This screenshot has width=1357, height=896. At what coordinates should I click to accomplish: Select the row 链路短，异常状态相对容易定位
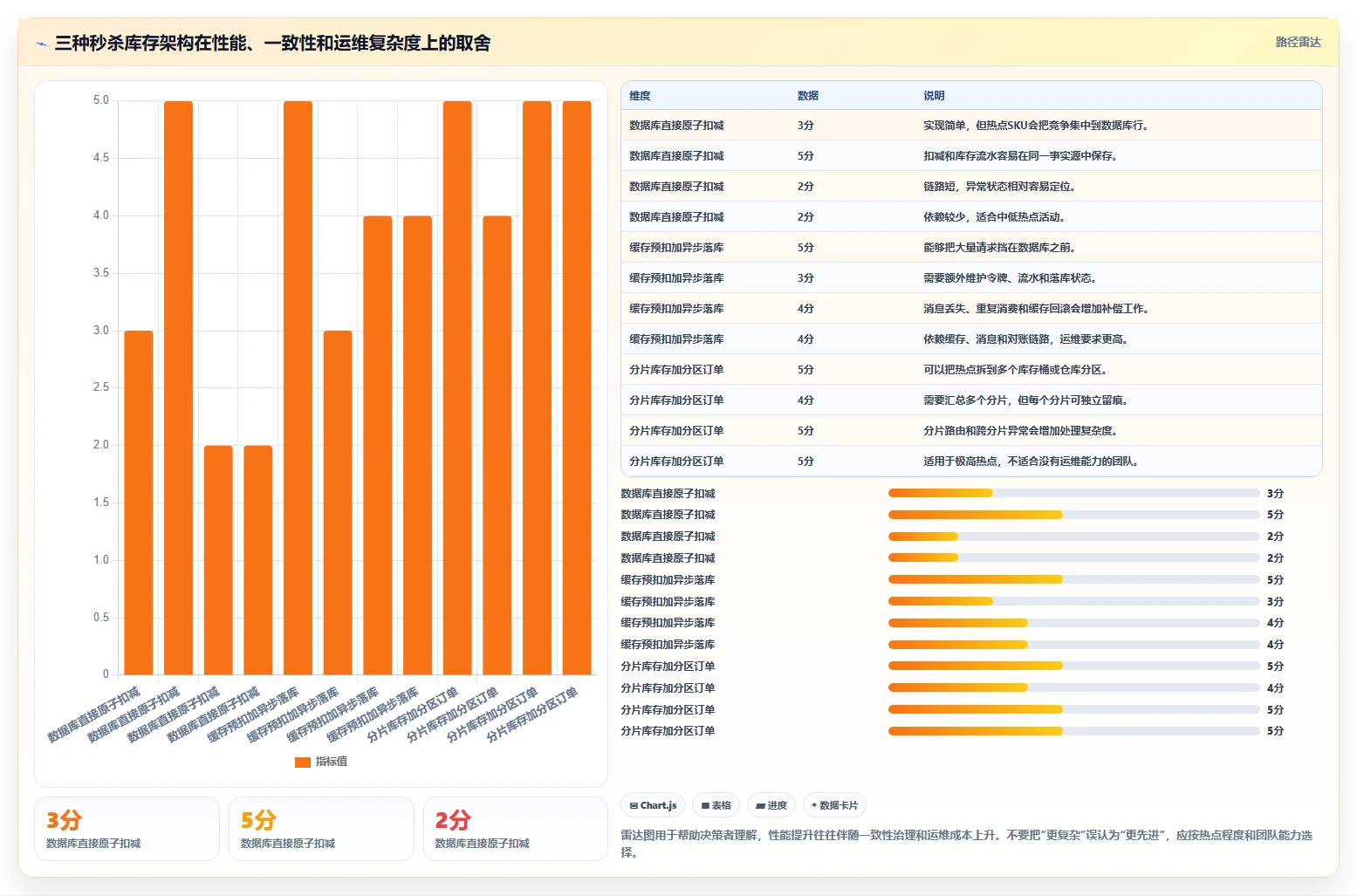[971, 187]
